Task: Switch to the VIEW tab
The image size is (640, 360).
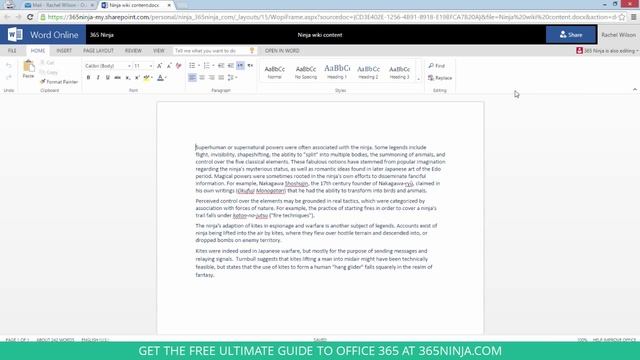Action: click(x=159, y=51)
